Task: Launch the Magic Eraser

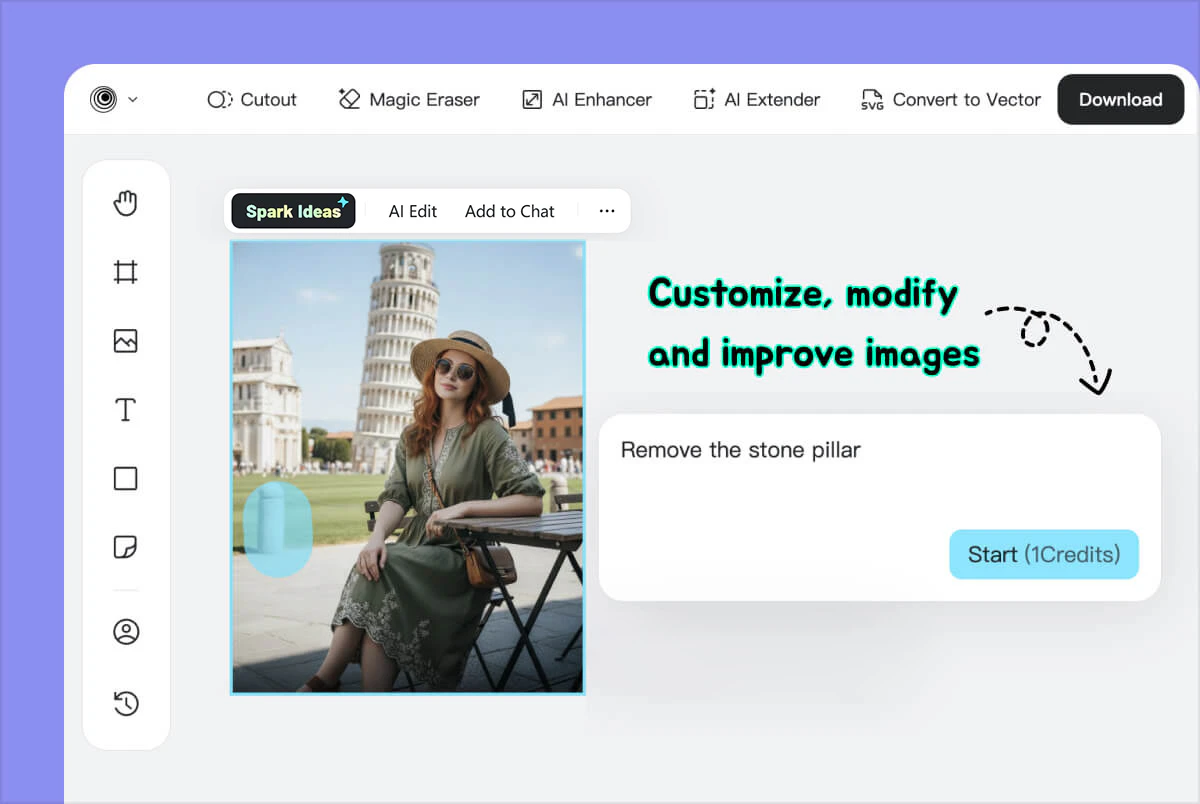Action: pyautogui.click(x=409, y=99)
